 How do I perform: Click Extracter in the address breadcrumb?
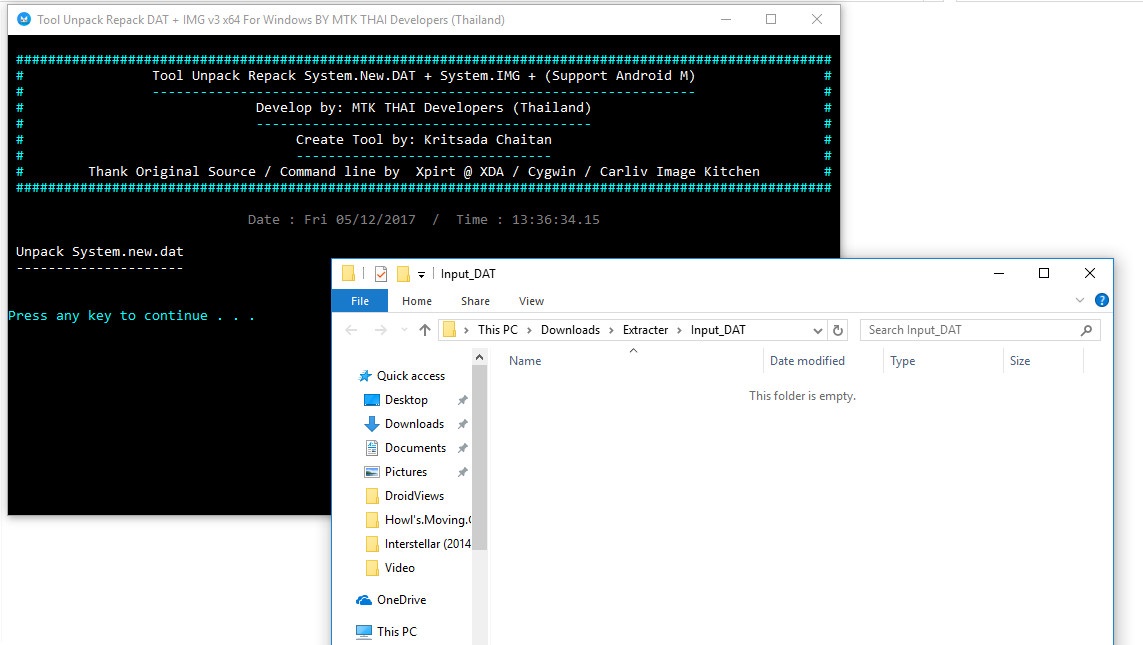click(645, 330)
